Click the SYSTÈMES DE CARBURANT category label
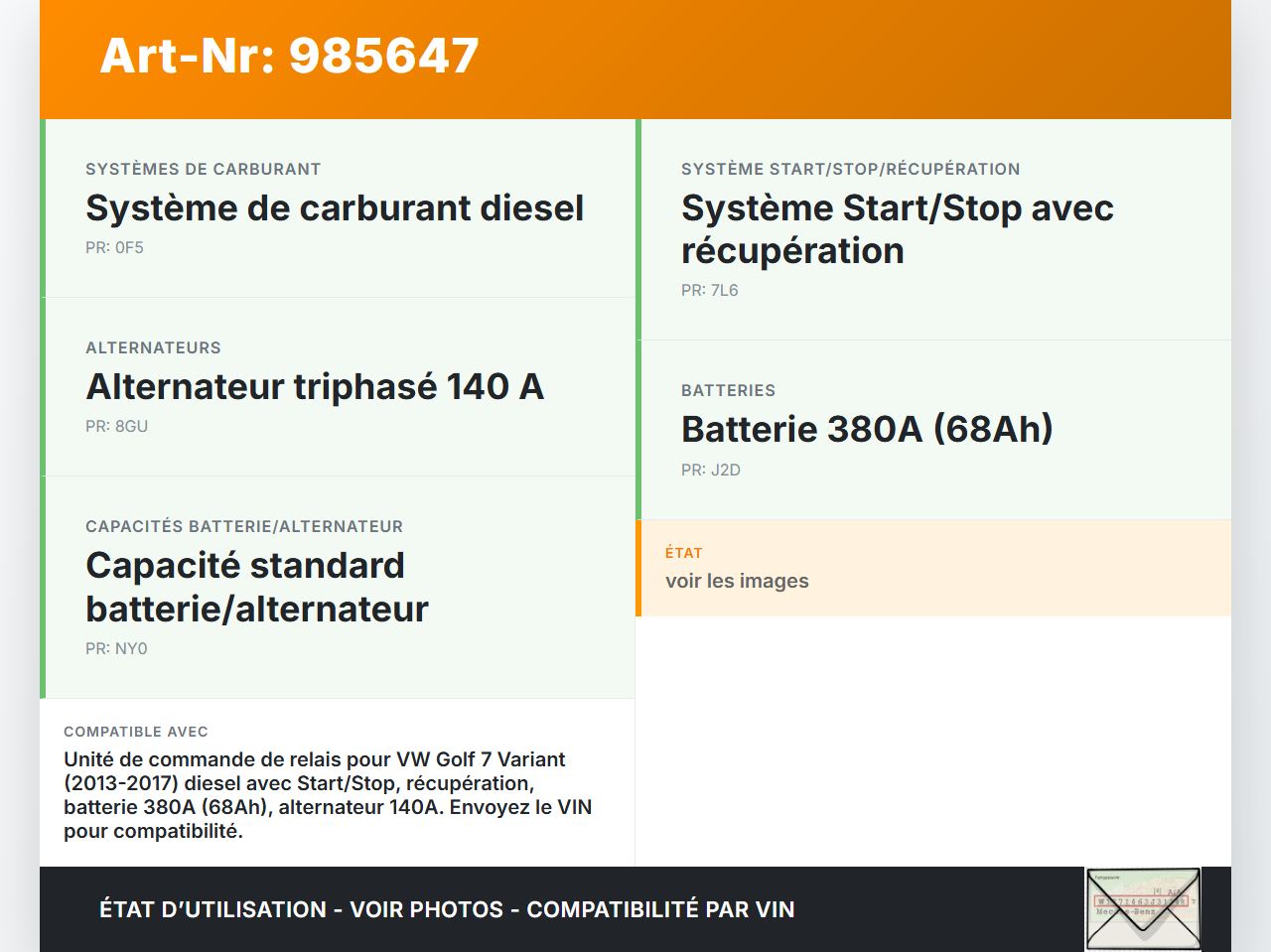 tap(203, 170)
